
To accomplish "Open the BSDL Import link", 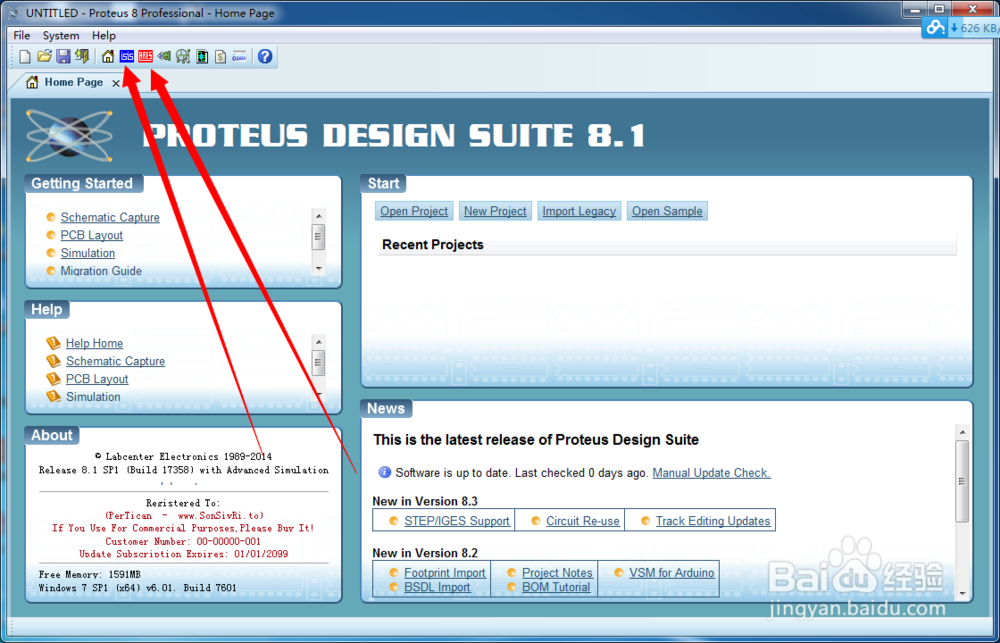I will [437, 587].
